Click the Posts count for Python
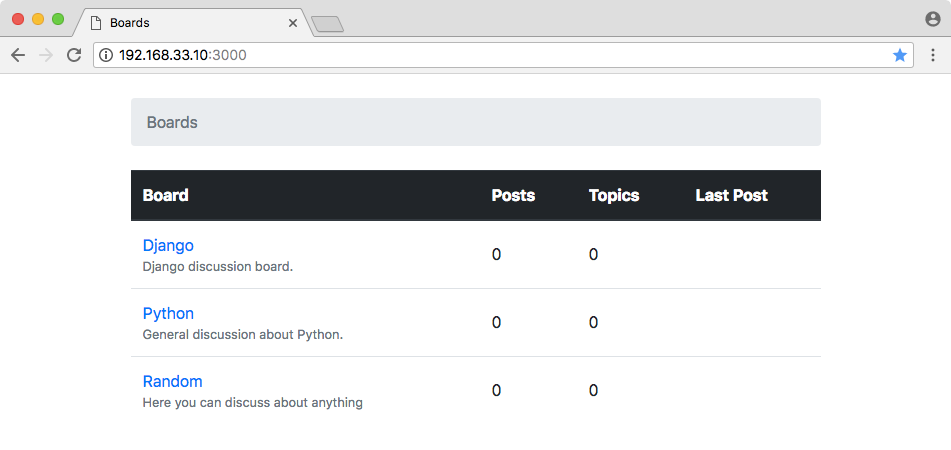951x450 pixels. coord(496,322)
